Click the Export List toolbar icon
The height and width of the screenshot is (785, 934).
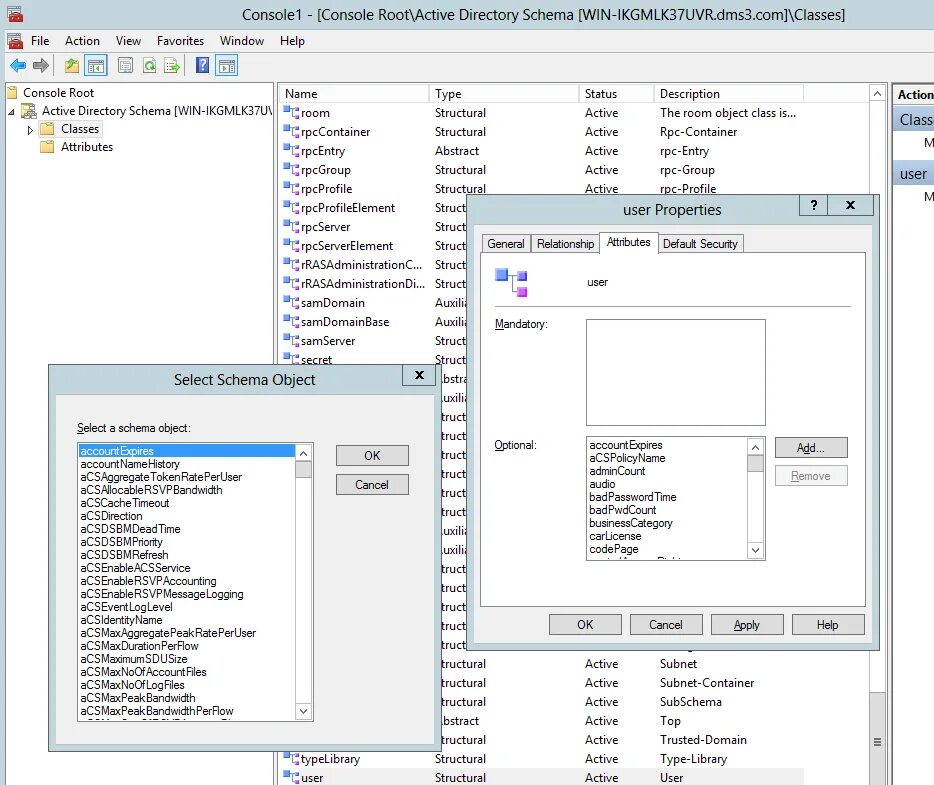(x=172, y=66)
